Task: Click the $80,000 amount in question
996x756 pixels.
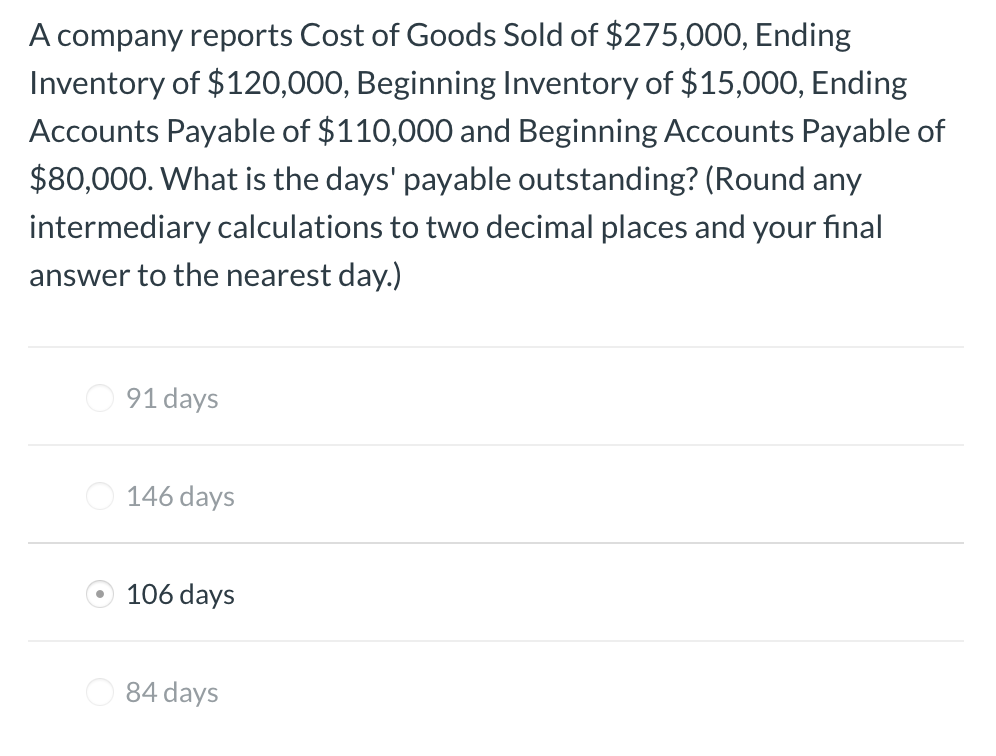Action: tap(91, 180)
